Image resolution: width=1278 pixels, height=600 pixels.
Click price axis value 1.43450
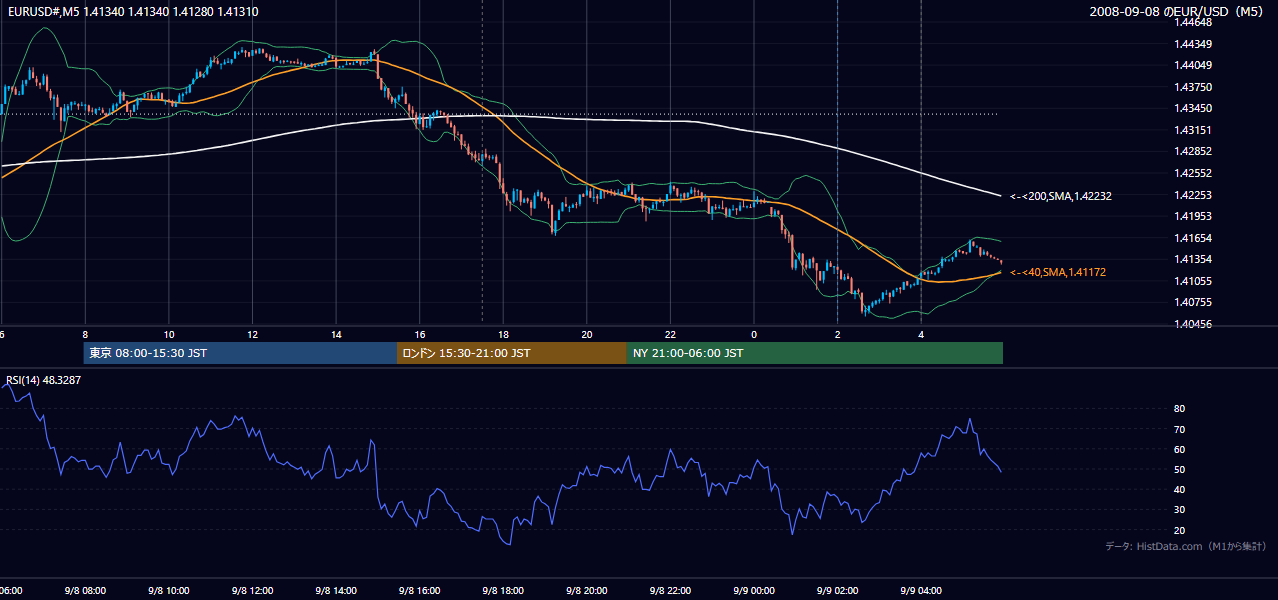1194,108
